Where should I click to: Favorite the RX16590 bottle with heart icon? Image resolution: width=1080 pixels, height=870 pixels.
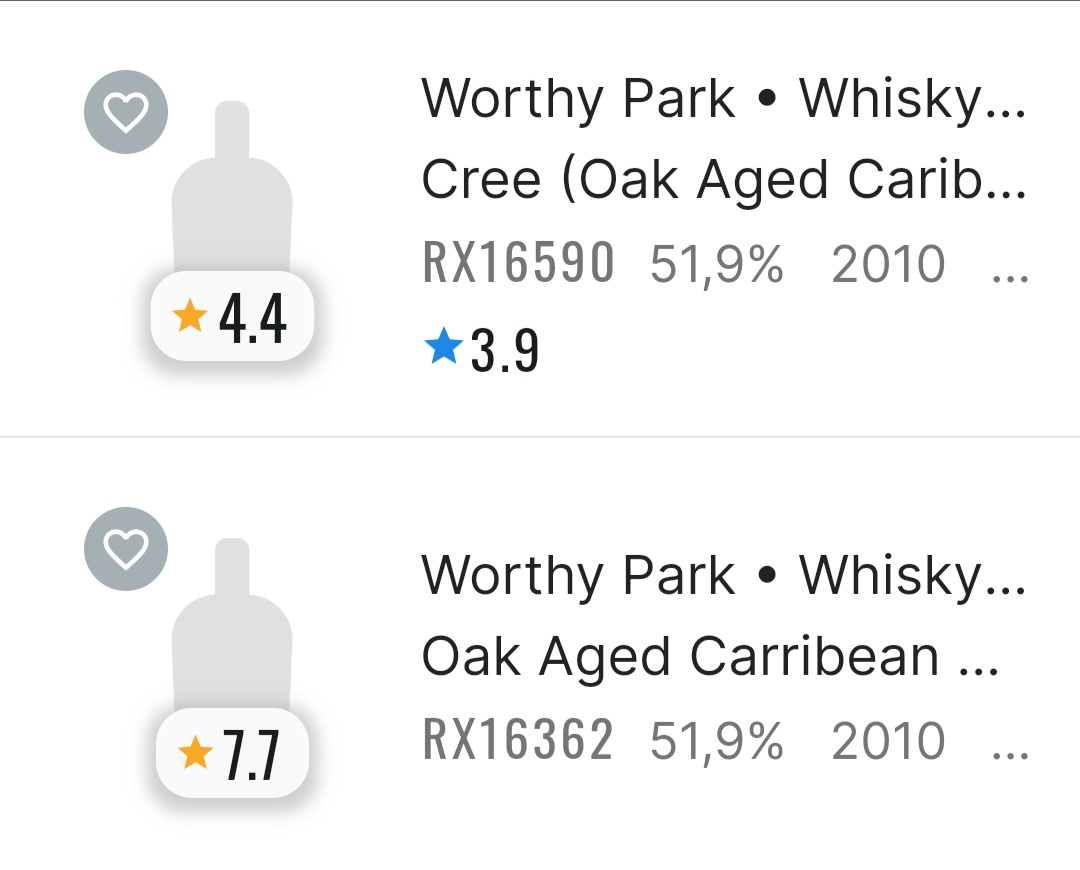click(x=126, y=112)
